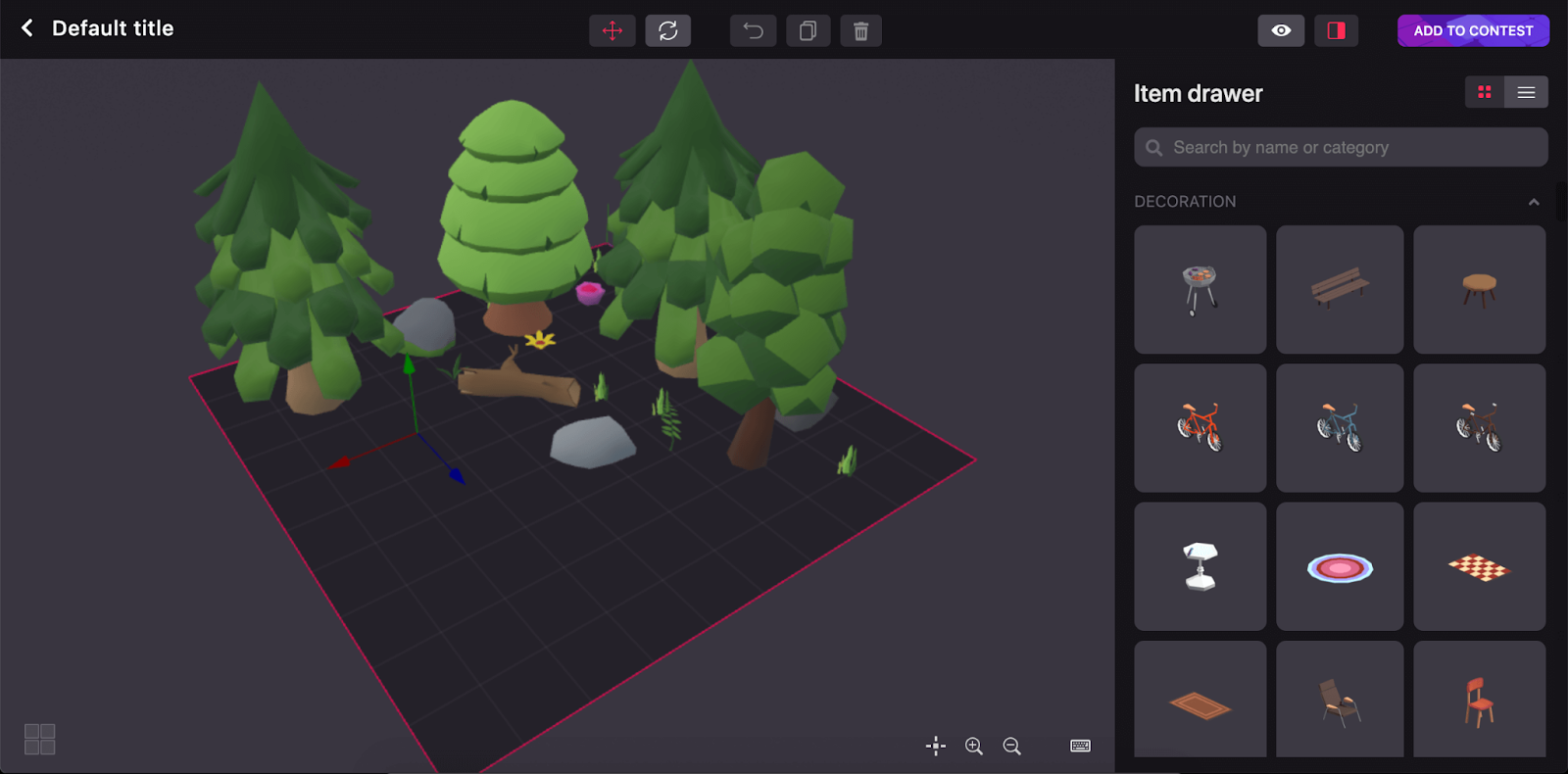The image size is (1568, 774).
Task: Select the move/translate tool
Action: tap(612, 30)
